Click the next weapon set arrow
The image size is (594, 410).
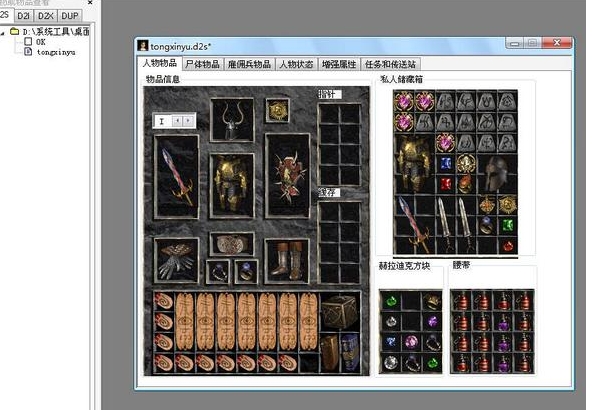[188, 121]
